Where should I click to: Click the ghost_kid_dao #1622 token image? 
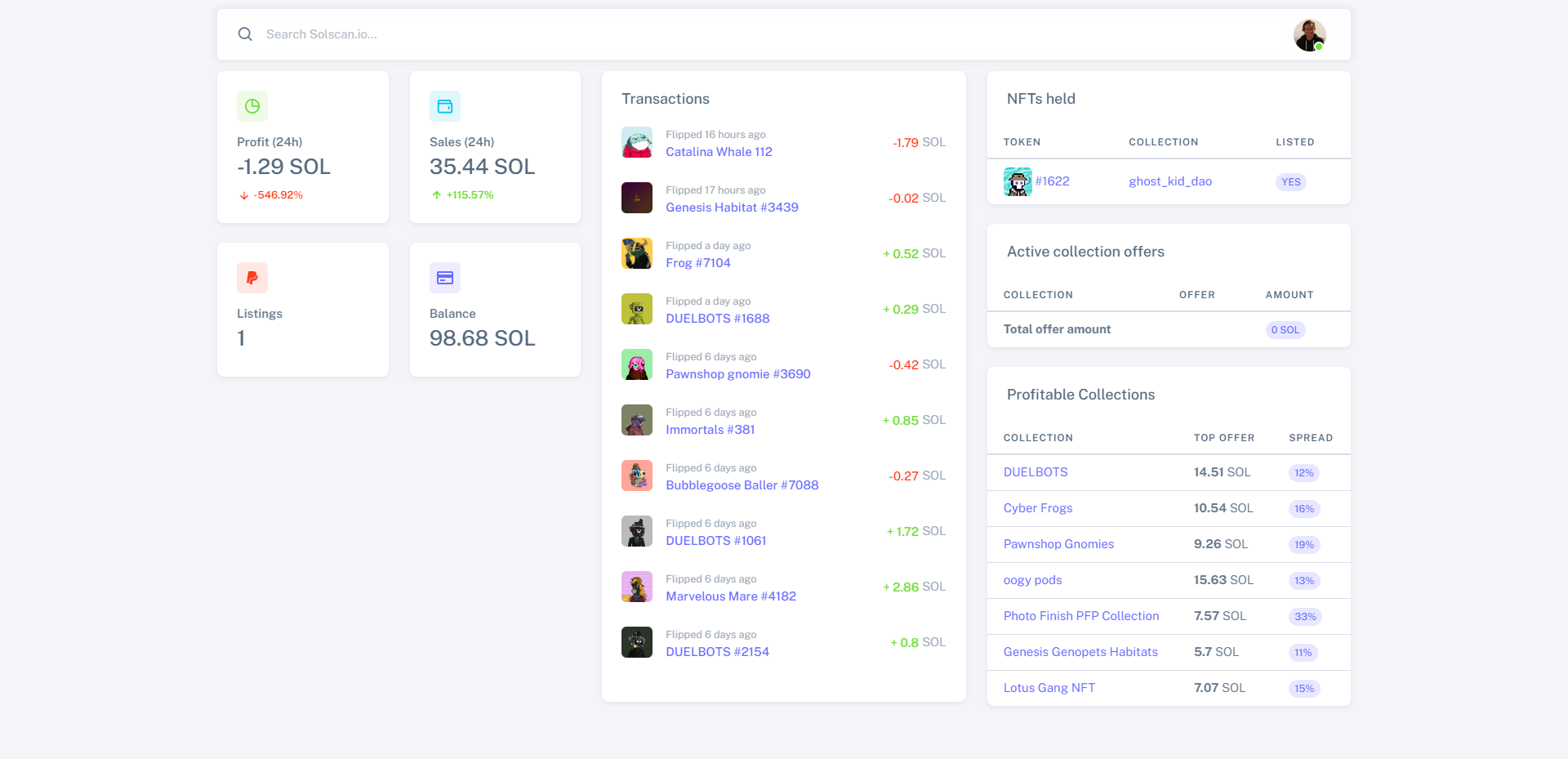tap(1017, 181)
